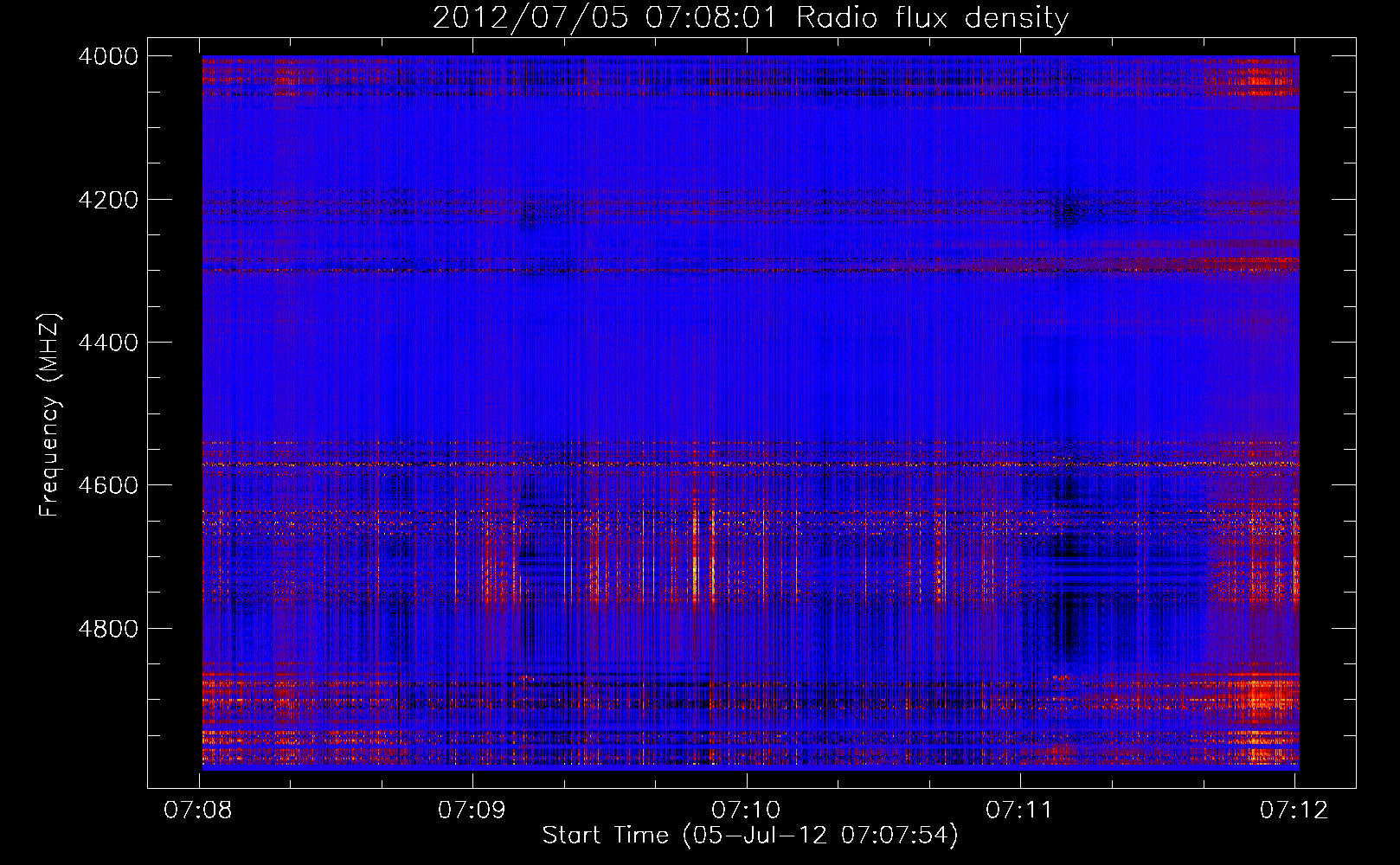Select the 4800 frequency tick label
This screenshot has width=1400, height=865.
click(108, 629)
